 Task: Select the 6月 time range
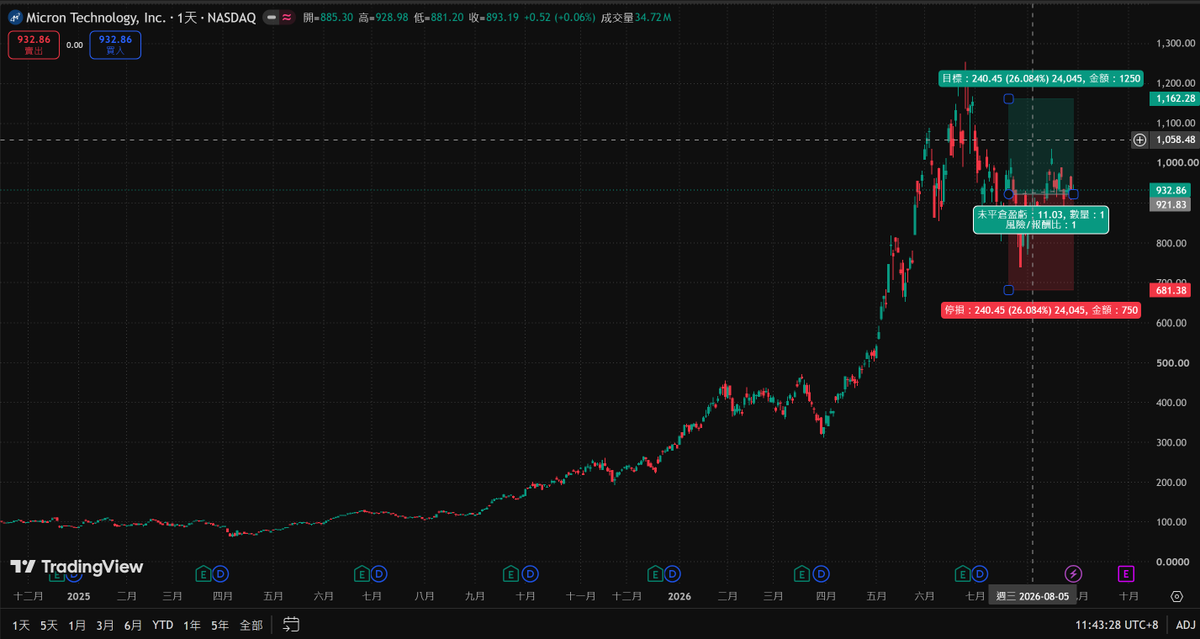(133, 625)
